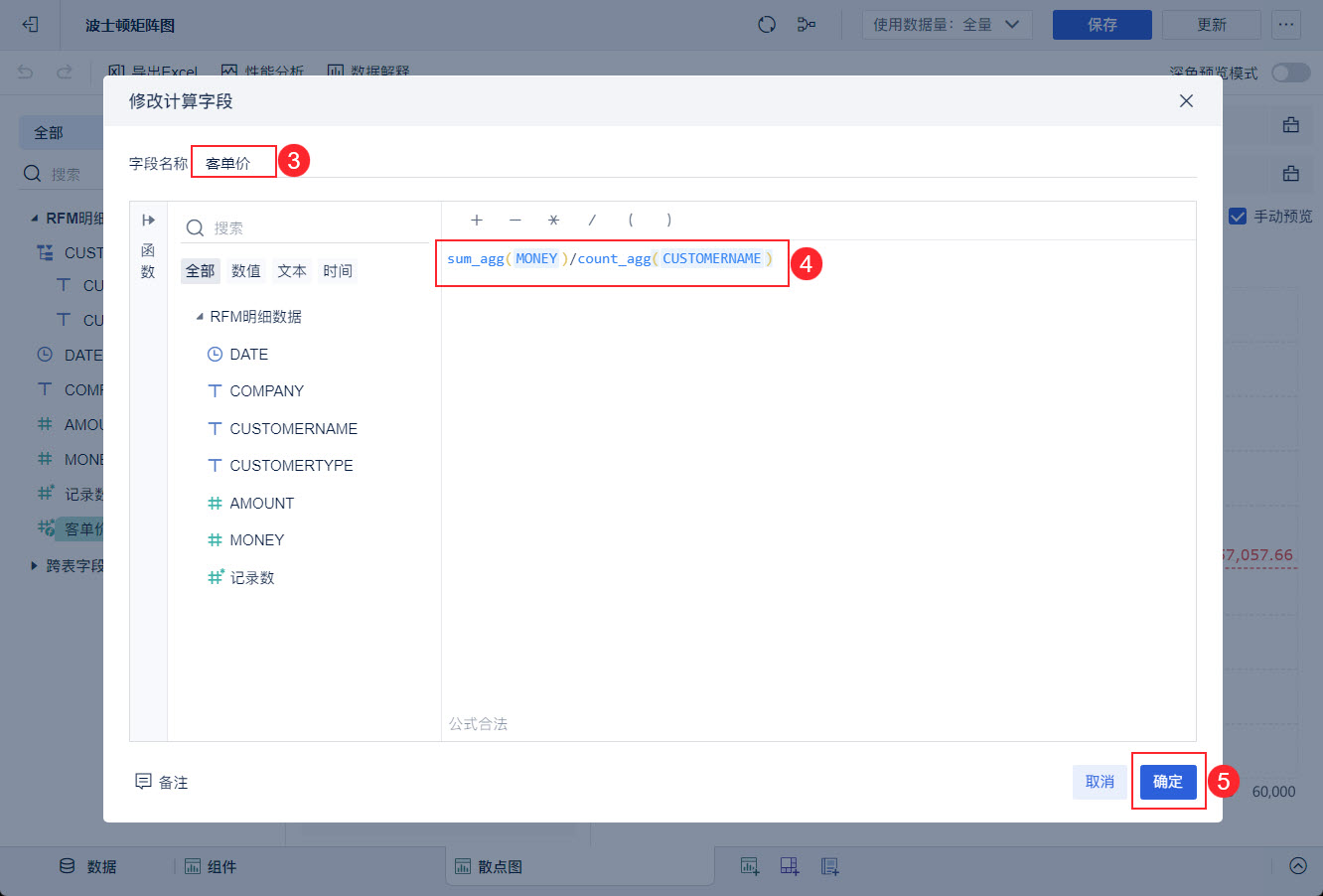Image resolution: width=1323 pixels, height=896 pixels.
Task: Click the back/exit icon at top left
Action: (30, 25)
